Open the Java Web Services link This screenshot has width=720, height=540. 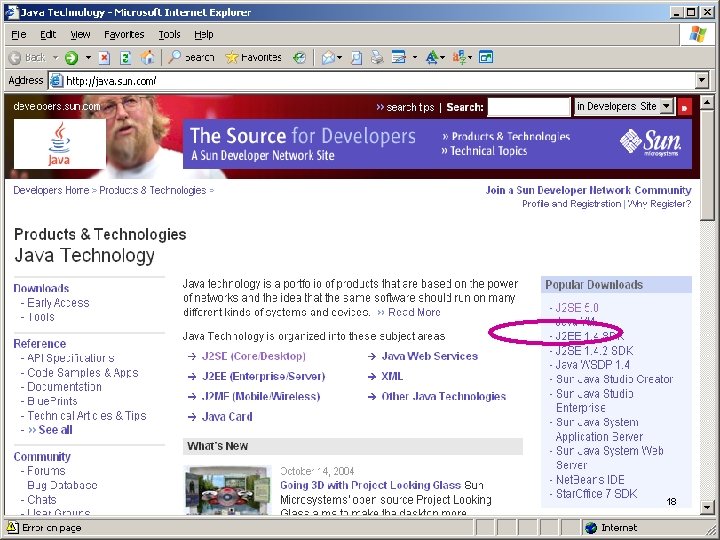(x=430, y=356)
